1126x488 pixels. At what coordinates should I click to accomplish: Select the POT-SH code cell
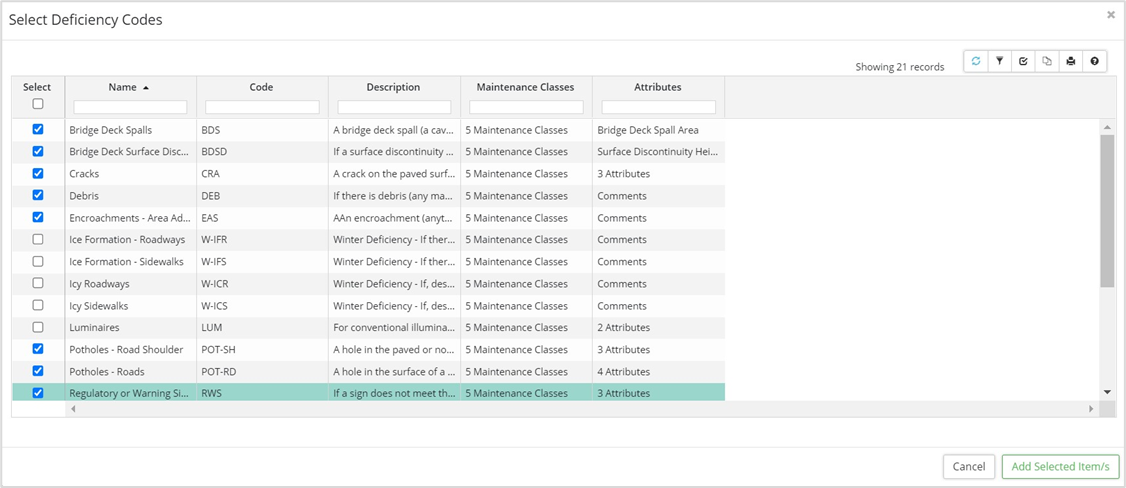click(x=263, y=349)
